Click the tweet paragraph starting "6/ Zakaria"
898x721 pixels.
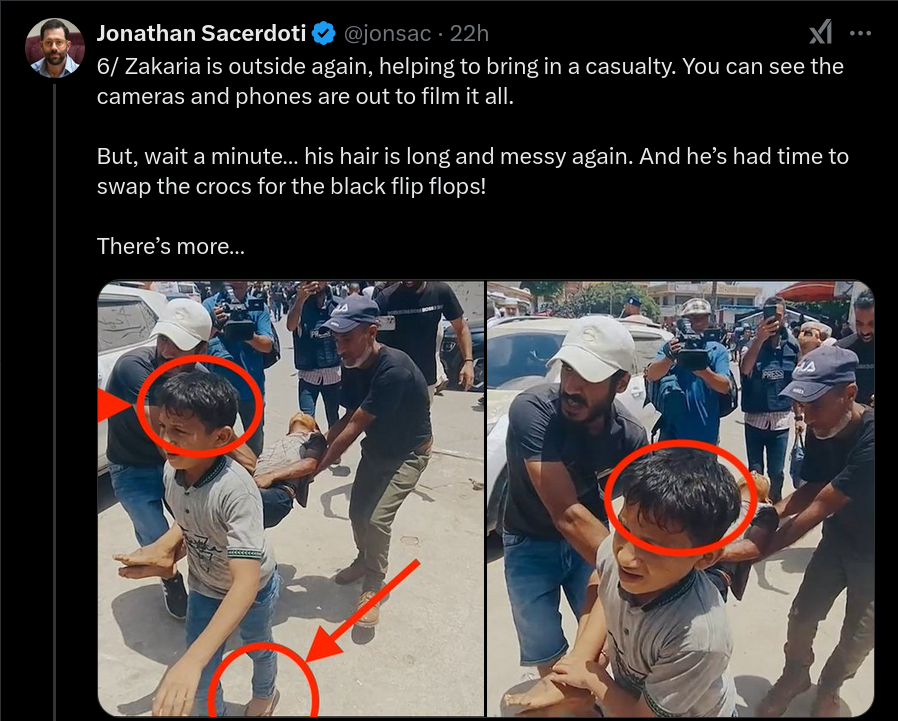pyautogui.click(x=470, y=81)
